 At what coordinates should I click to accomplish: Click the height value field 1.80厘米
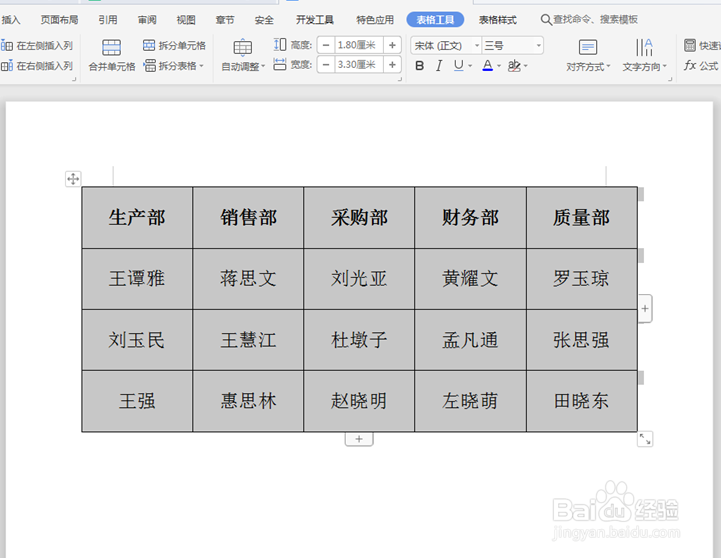(x=359, y=45)
